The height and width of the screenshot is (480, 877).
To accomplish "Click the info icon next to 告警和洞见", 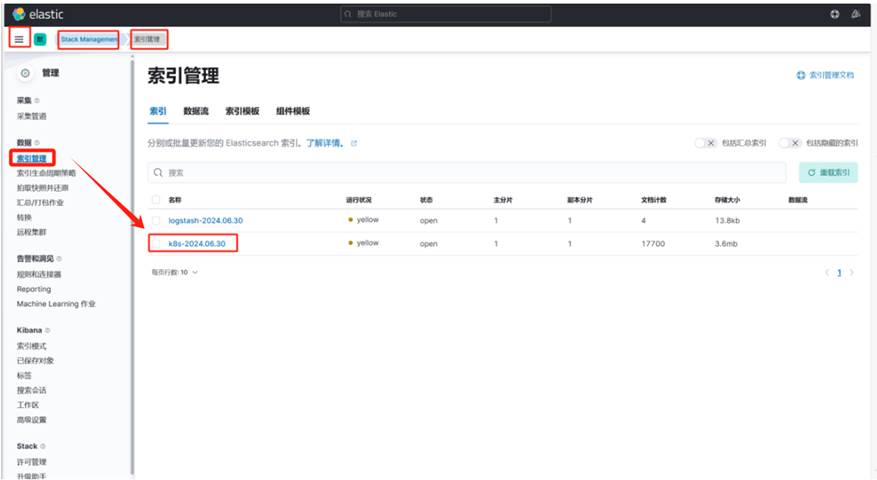I will pyautogui.click(x=59, y=258).
